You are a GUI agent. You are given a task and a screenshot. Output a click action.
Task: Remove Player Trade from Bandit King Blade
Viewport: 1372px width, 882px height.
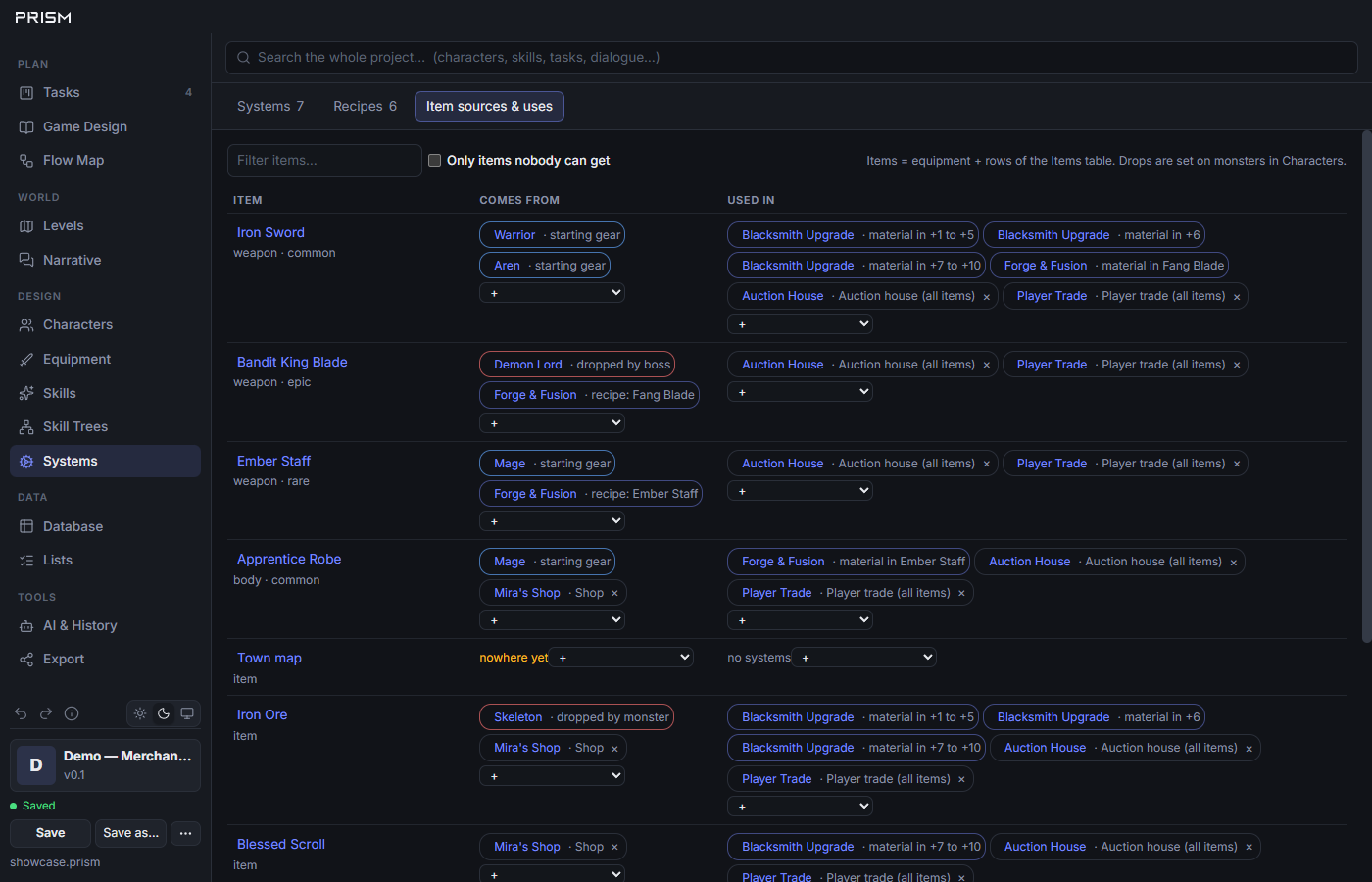[x=1237, y=366]
